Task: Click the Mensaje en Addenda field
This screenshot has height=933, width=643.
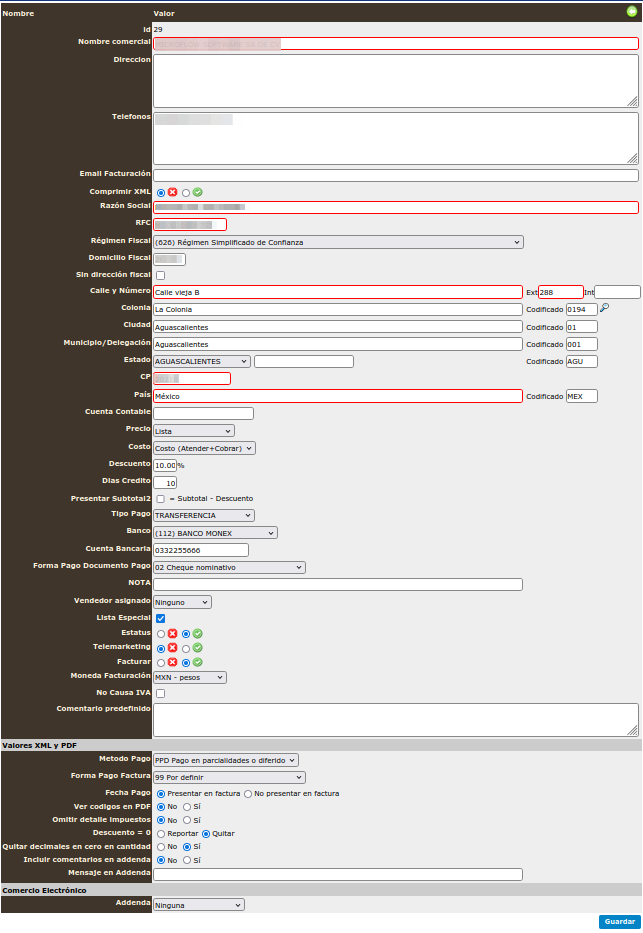Action: 338,874
